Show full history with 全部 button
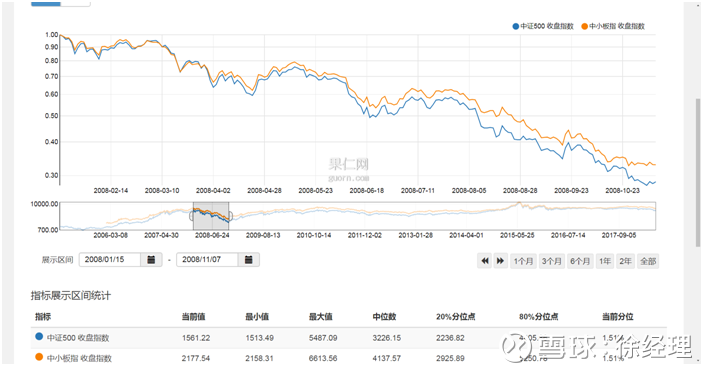The image size is (703, 366). click(x=648, y=261)
